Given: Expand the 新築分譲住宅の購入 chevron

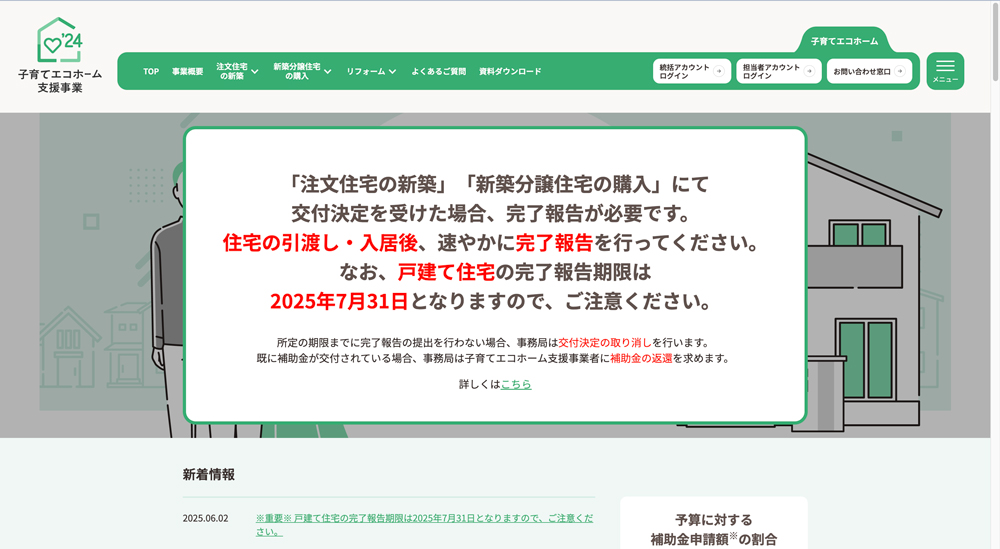Looking at the screenshot, I should coord(329,72).
